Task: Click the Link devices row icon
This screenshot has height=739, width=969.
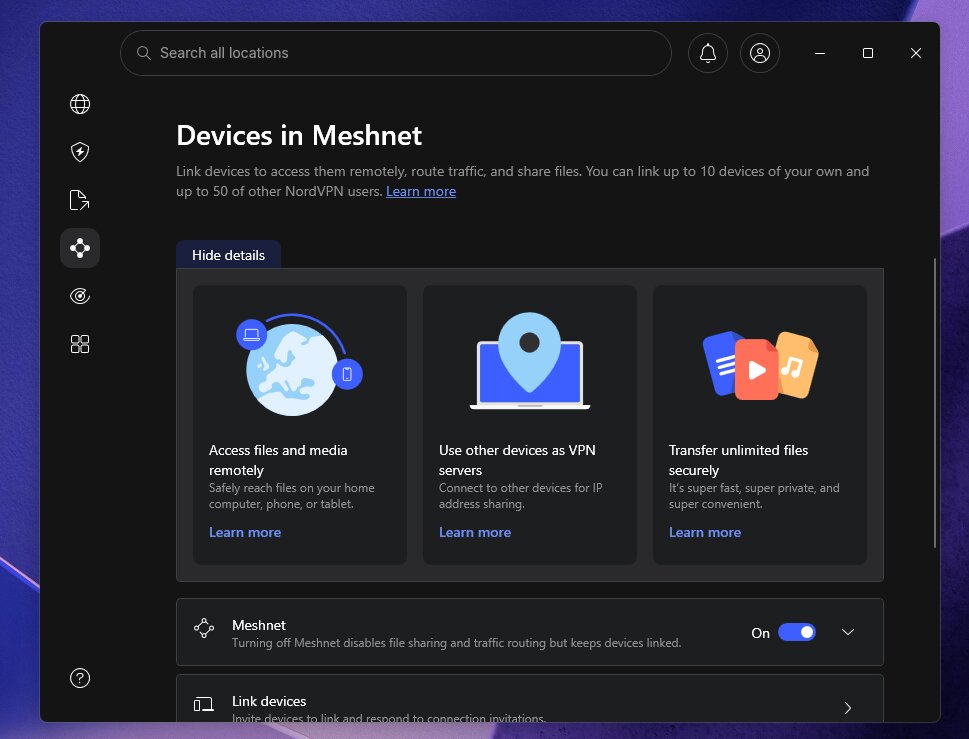Action: [x=204, y=704]
